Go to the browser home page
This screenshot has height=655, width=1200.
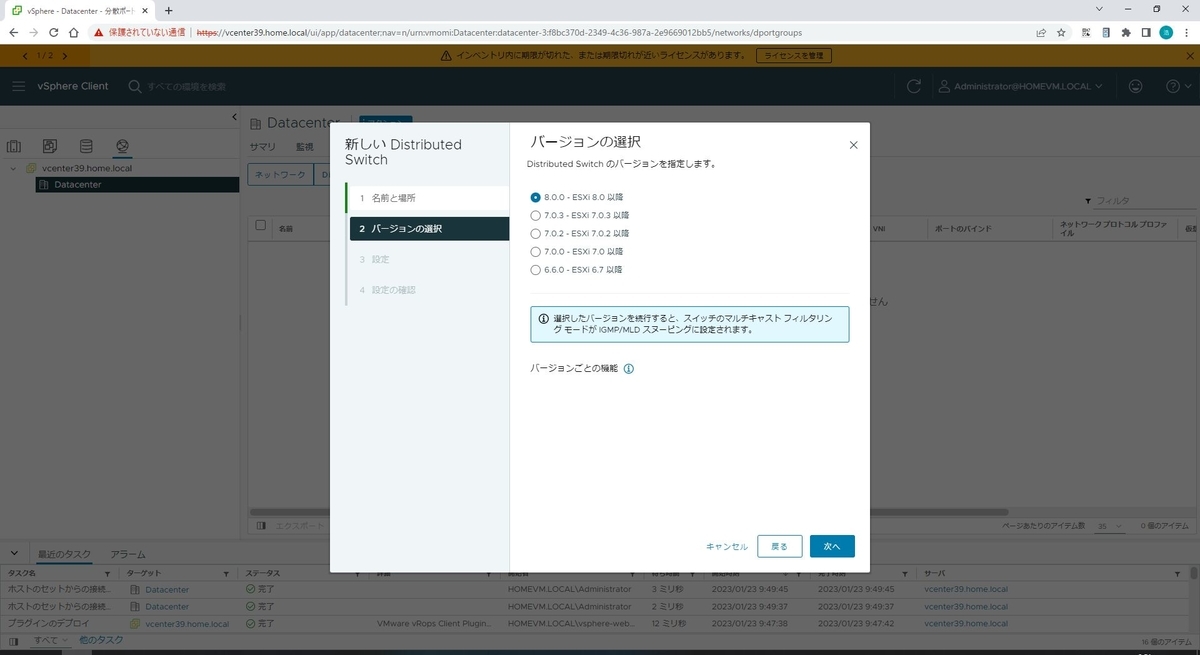tap(74, 32)
